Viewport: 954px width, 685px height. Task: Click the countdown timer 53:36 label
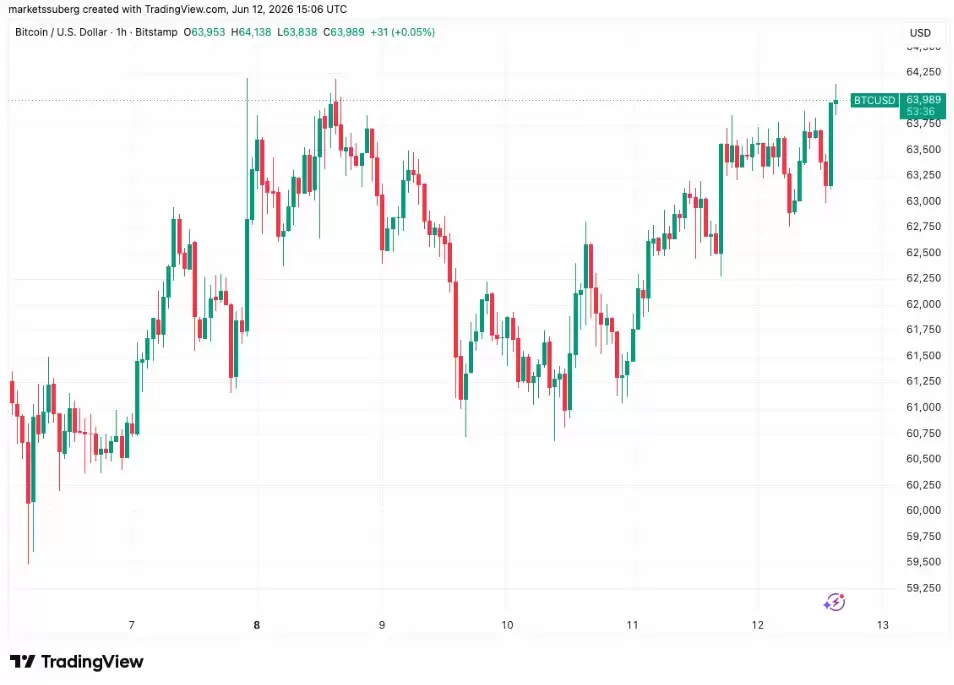tap(920, 112)
